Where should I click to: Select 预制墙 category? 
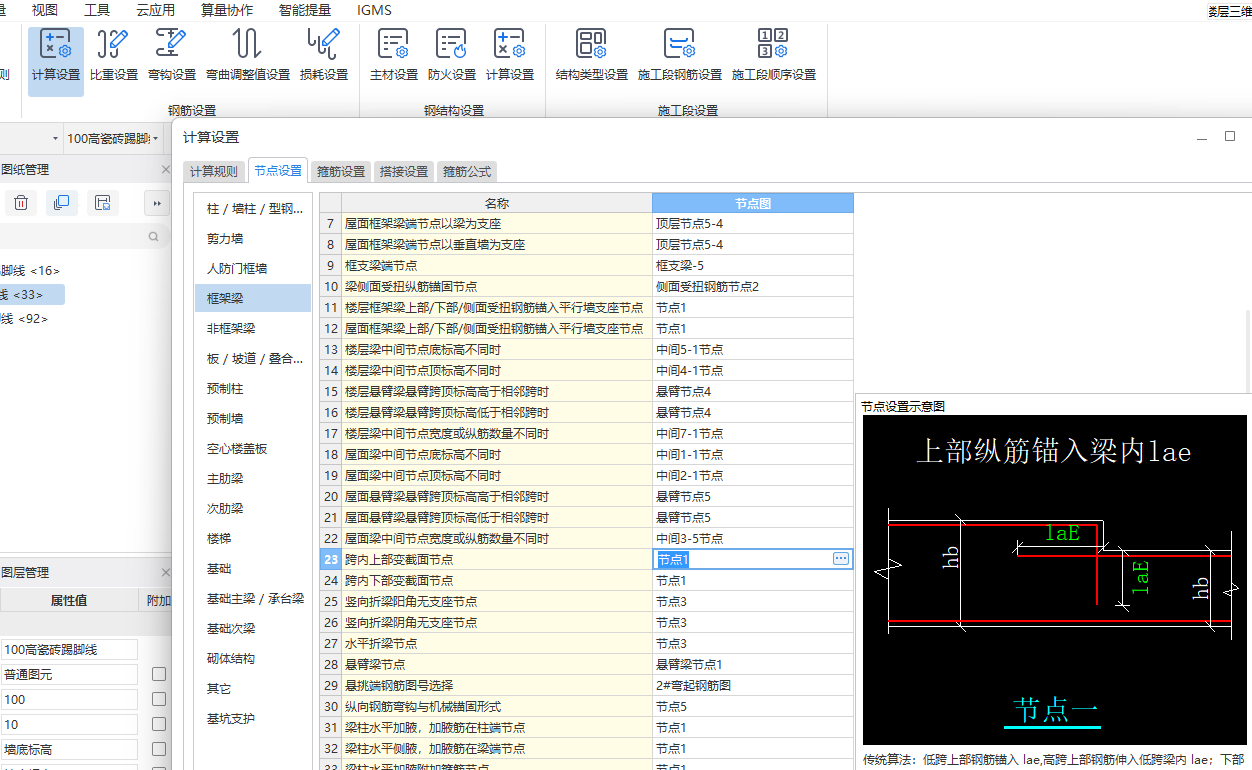[253, 418]
